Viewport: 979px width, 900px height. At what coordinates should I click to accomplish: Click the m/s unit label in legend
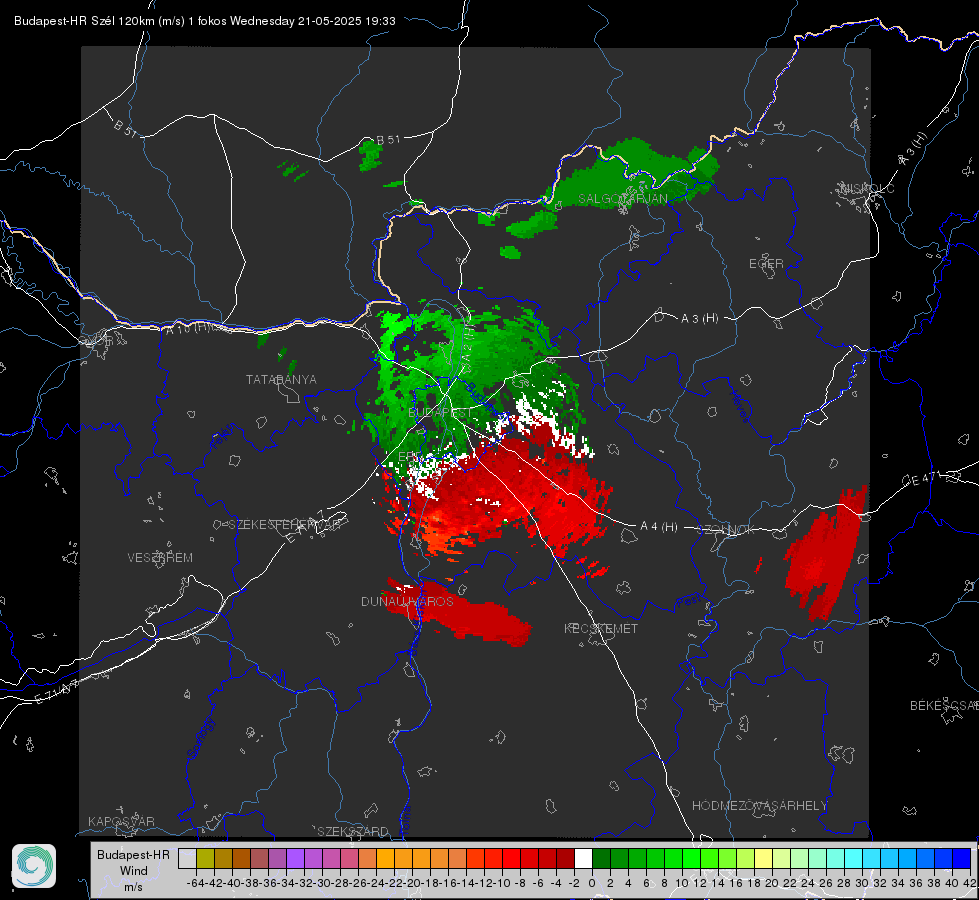133,887
